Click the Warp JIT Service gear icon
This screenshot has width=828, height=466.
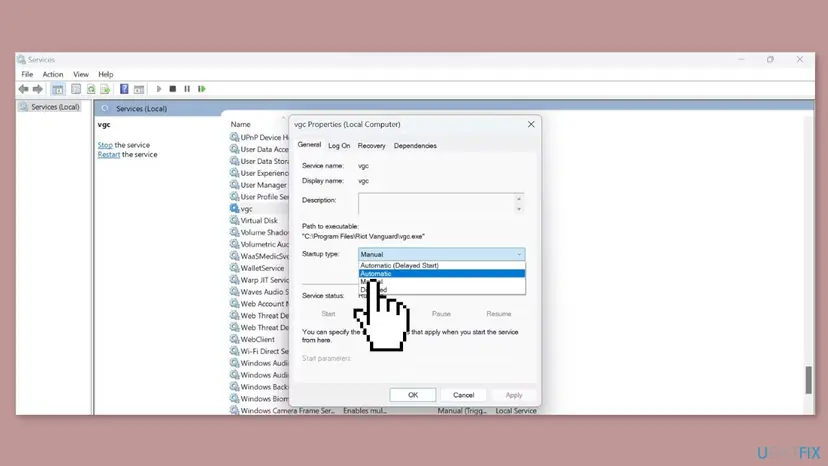coord(234,279)
